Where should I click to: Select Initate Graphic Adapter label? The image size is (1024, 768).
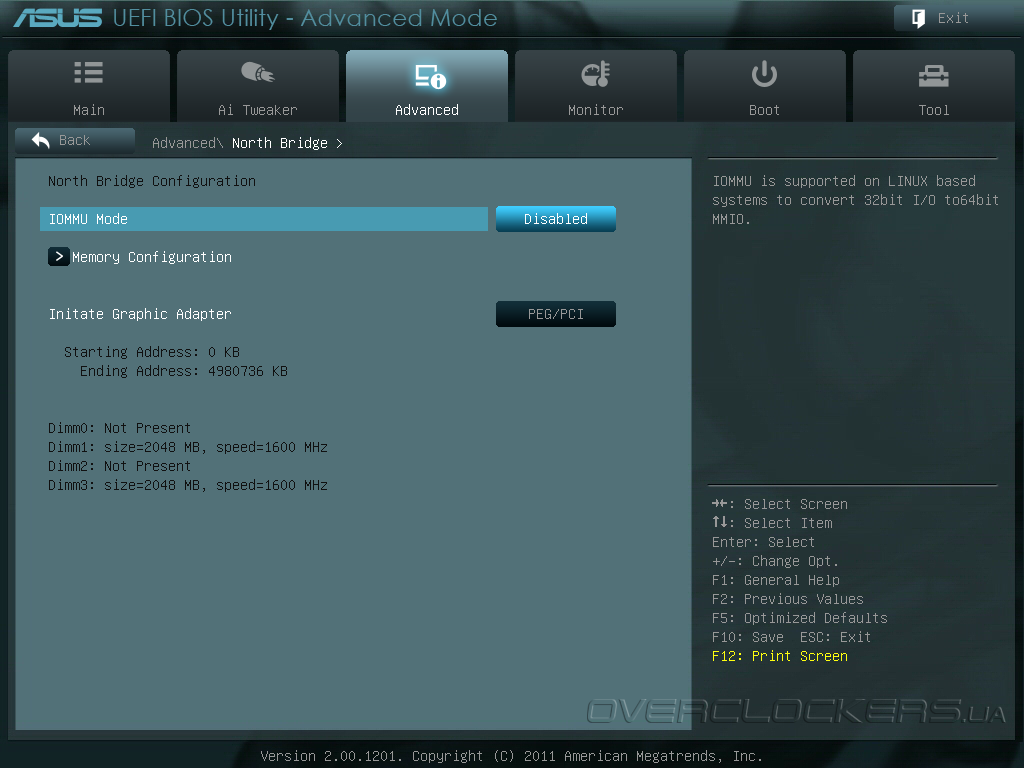pyautogui.click(x=140, y=314)
